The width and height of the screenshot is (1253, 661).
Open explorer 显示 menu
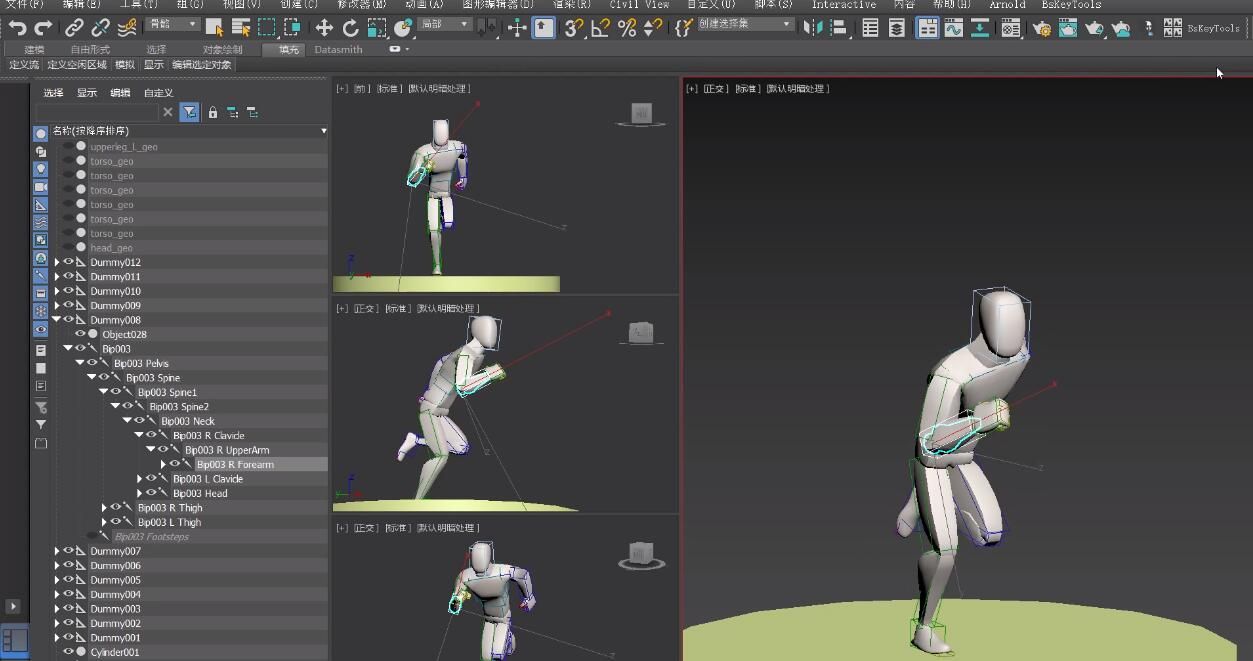87,93
